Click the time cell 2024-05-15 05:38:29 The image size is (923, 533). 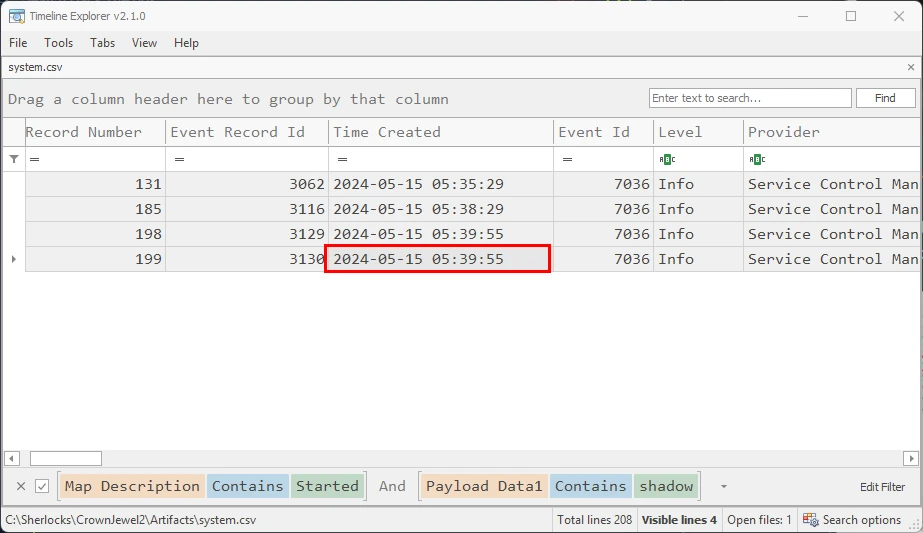[441, 209]
